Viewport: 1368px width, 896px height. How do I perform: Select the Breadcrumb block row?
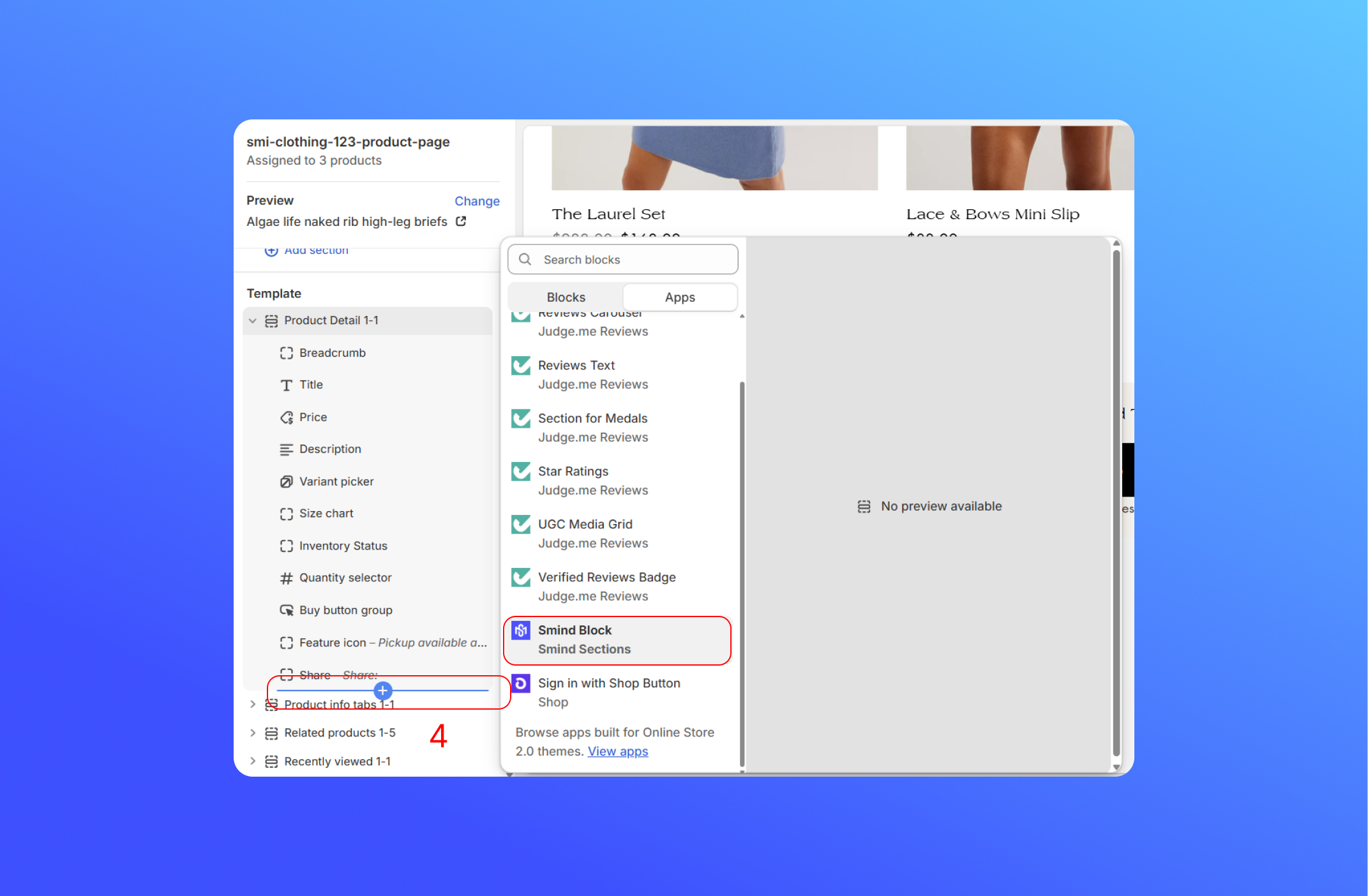(368, 354)
